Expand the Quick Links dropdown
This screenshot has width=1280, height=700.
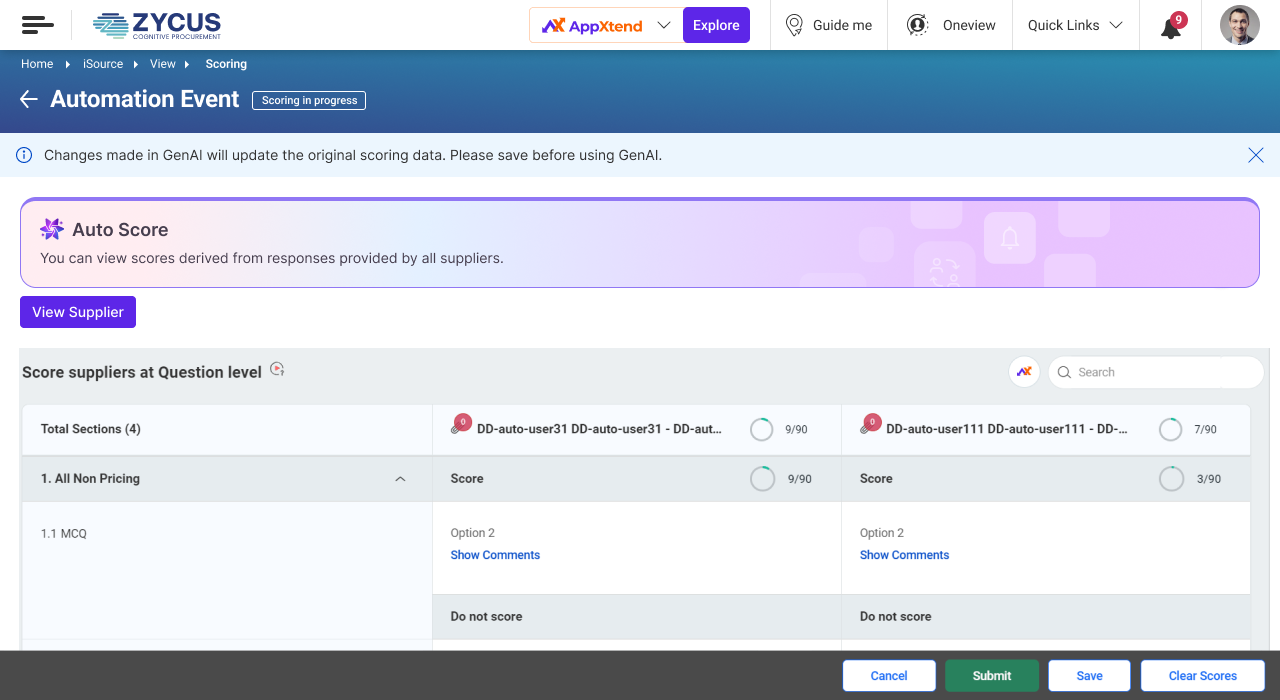(x=1075, y=26)
